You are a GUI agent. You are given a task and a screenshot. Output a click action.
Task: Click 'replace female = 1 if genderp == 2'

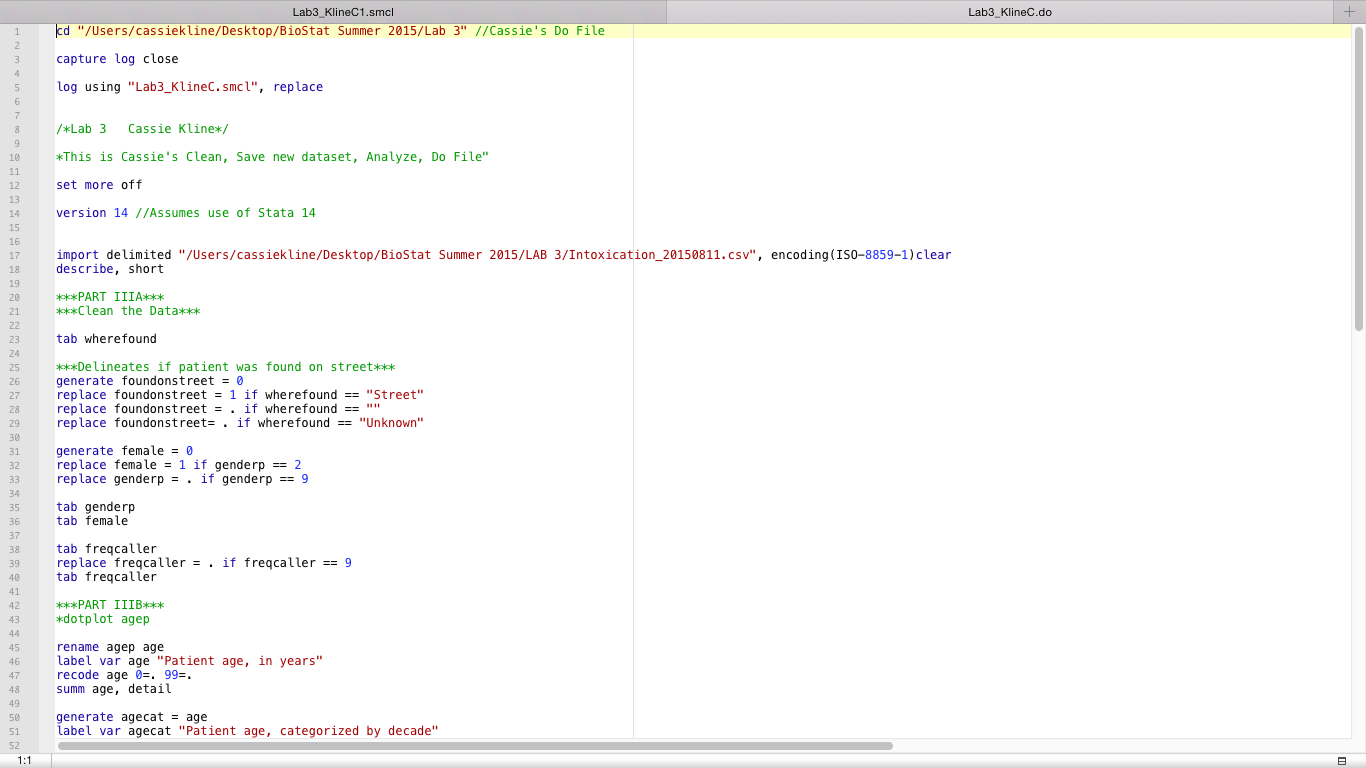click(178, 465)
